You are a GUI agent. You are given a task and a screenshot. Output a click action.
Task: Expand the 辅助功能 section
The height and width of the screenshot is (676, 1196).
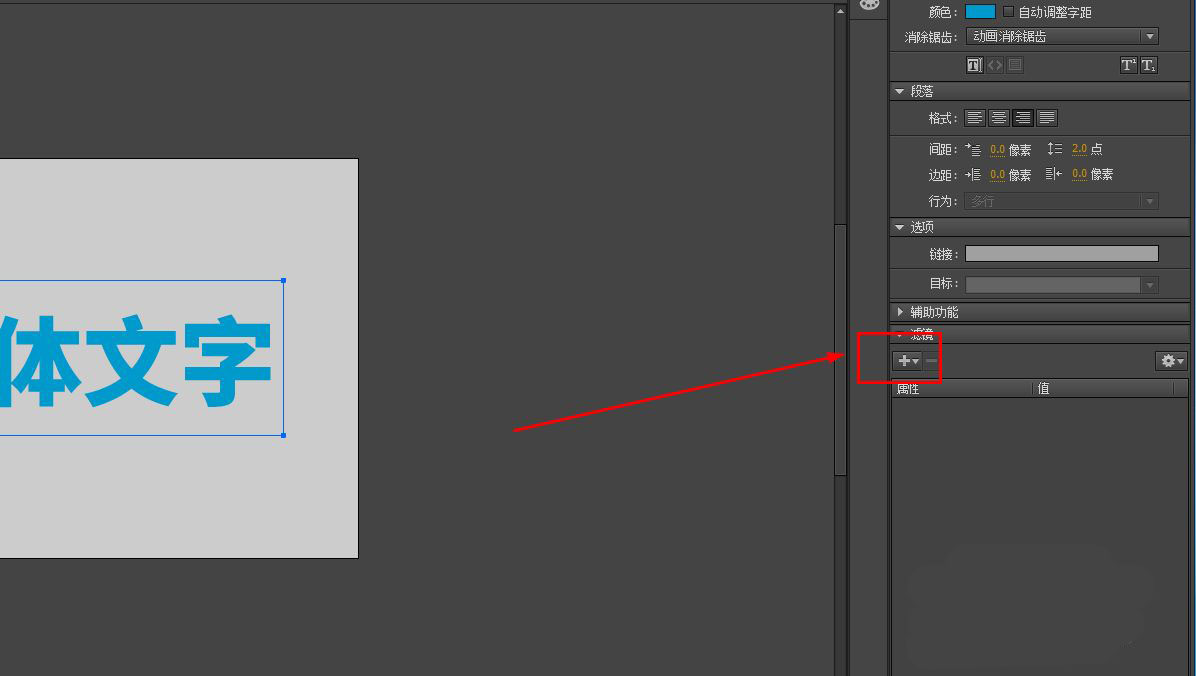pyautogui.click(x=900, y=312)
